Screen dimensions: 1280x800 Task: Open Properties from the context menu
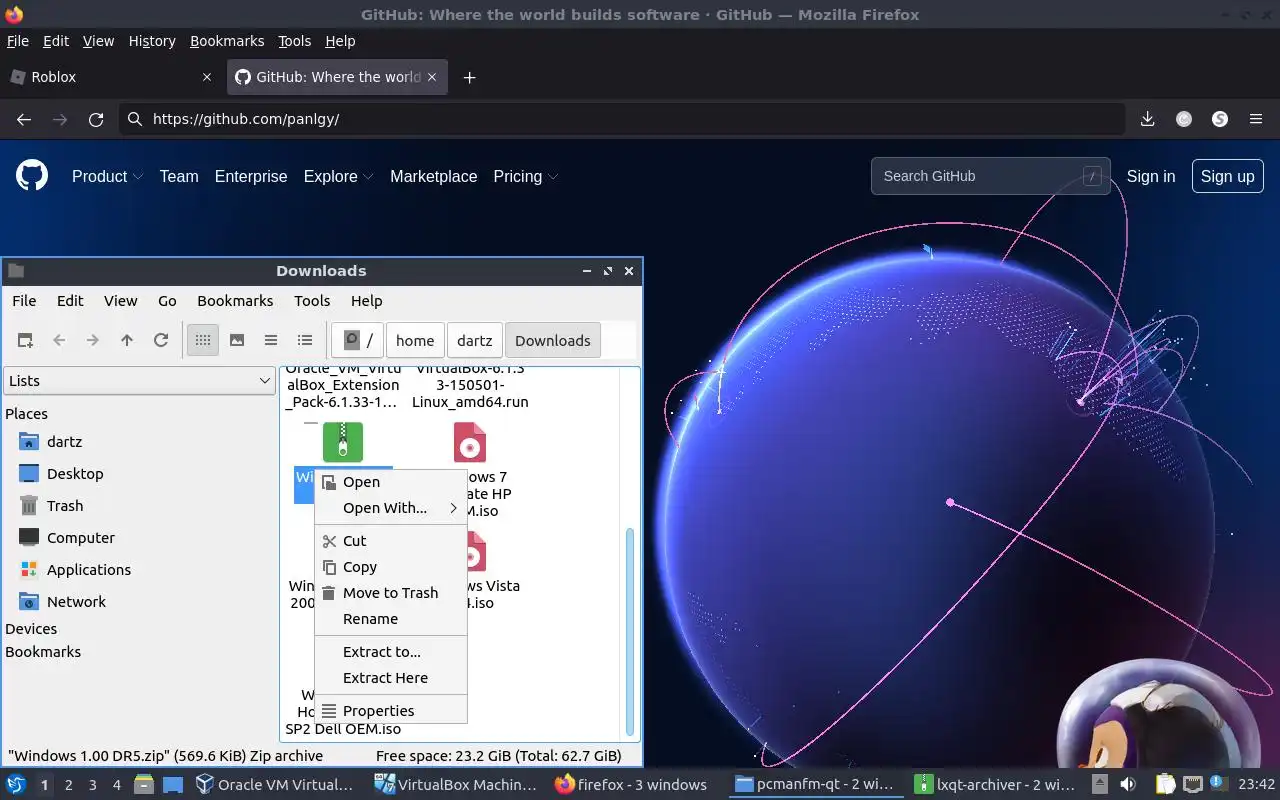(x=391, y=711)
